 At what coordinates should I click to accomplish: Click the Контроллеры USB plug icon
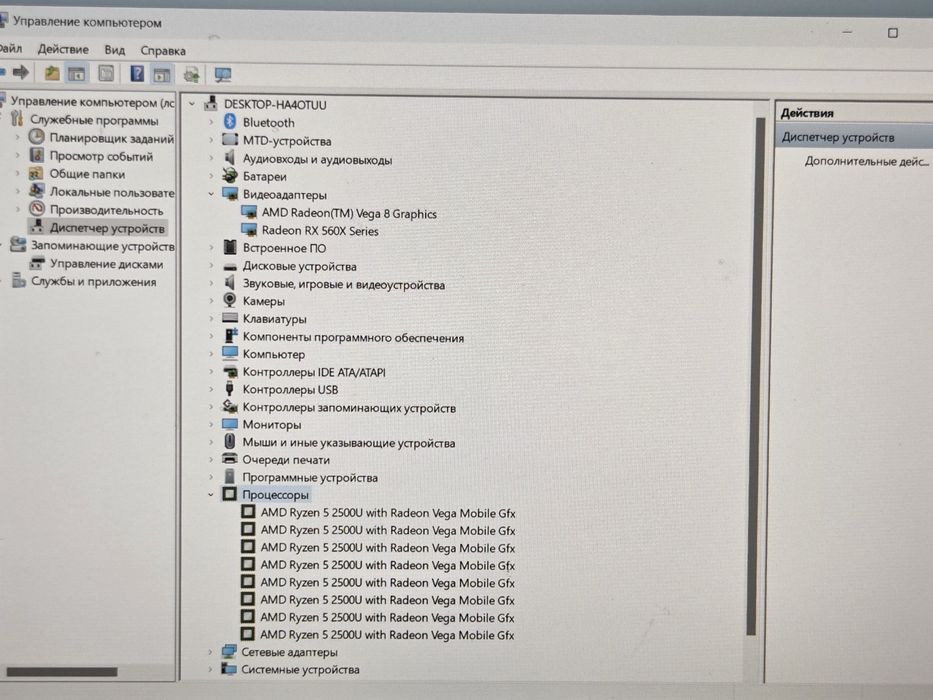click(230, 389)
